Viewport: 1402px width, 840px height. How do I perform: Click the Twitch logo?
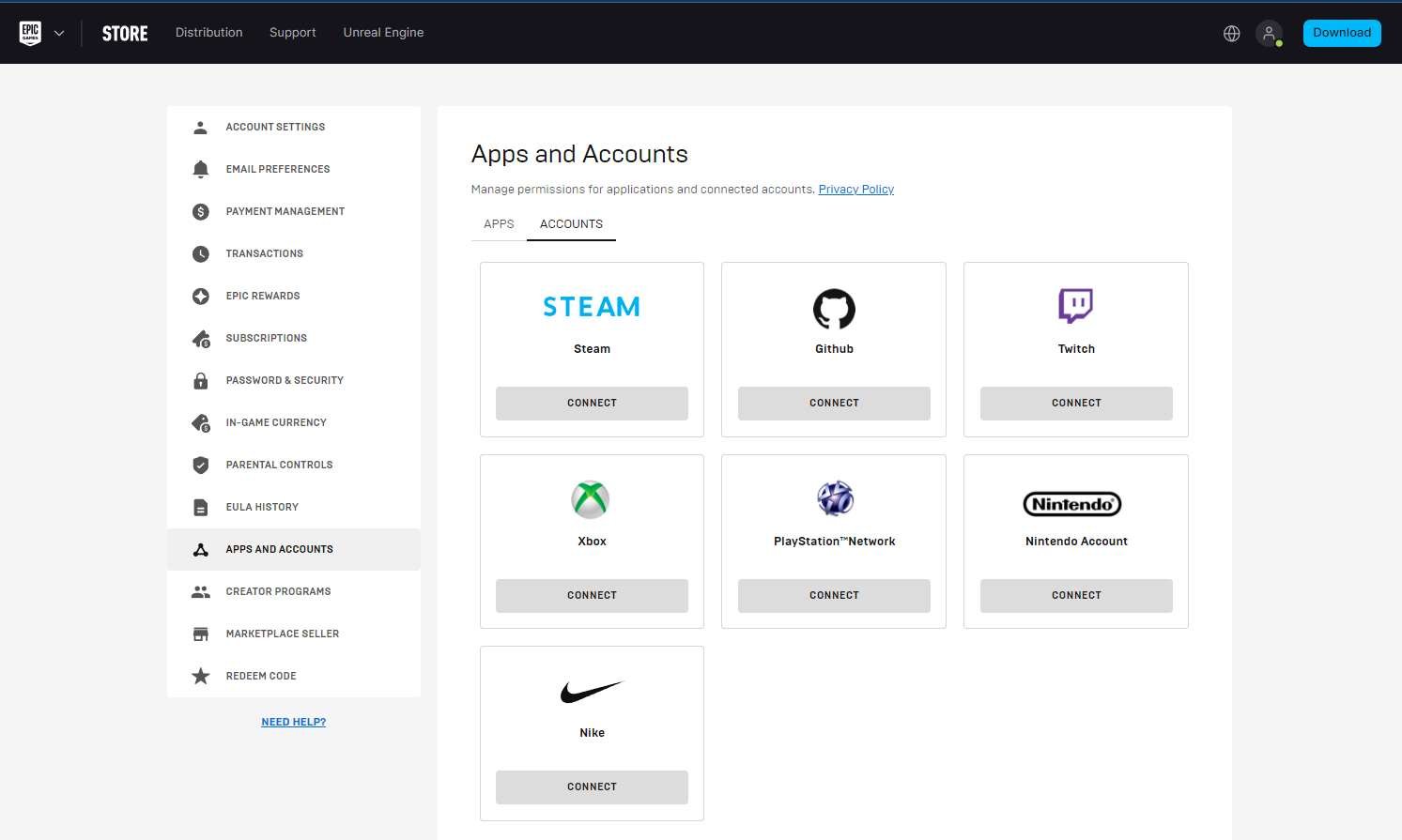[1076, 306]
